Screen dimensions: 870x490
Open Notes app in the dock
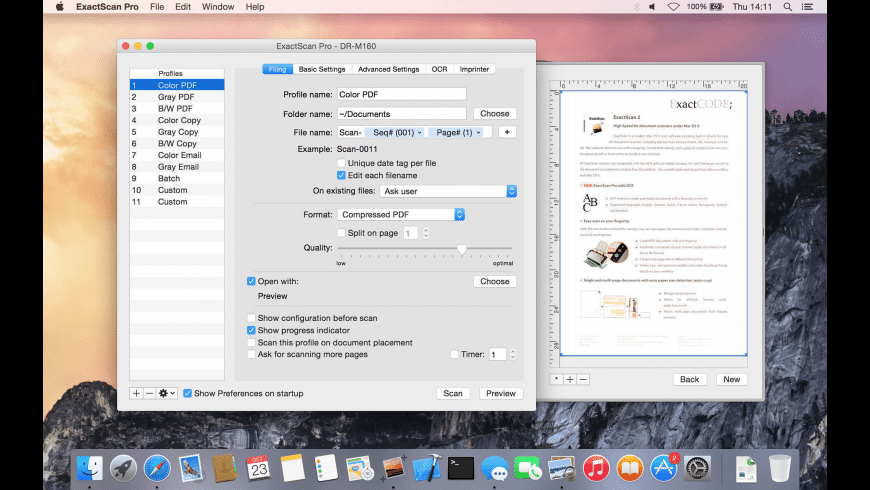pyautogui.click(x=292, y=468)
